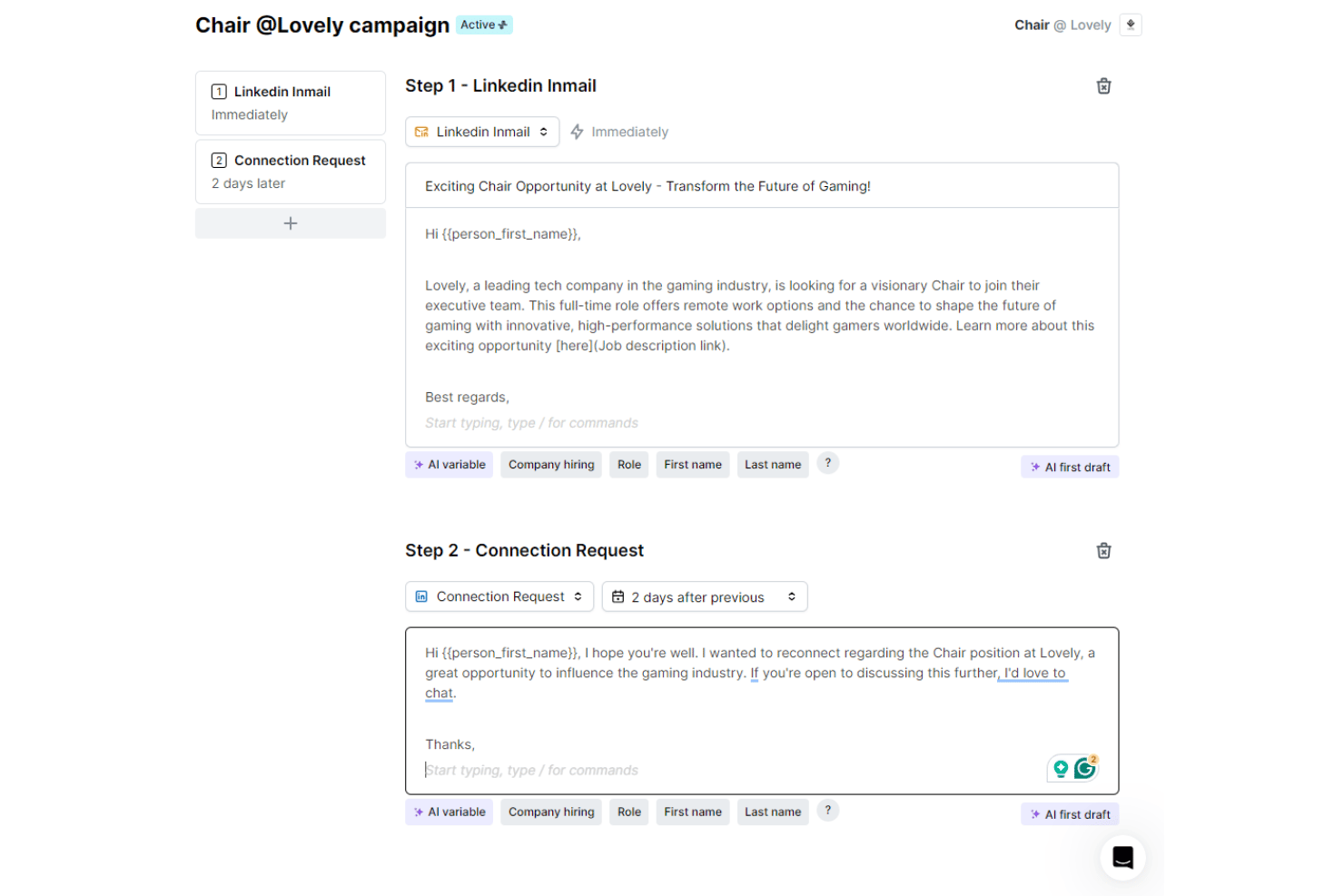Insert First name variable in Step 2
1344x896 pixels.
(x=693, y=812)
